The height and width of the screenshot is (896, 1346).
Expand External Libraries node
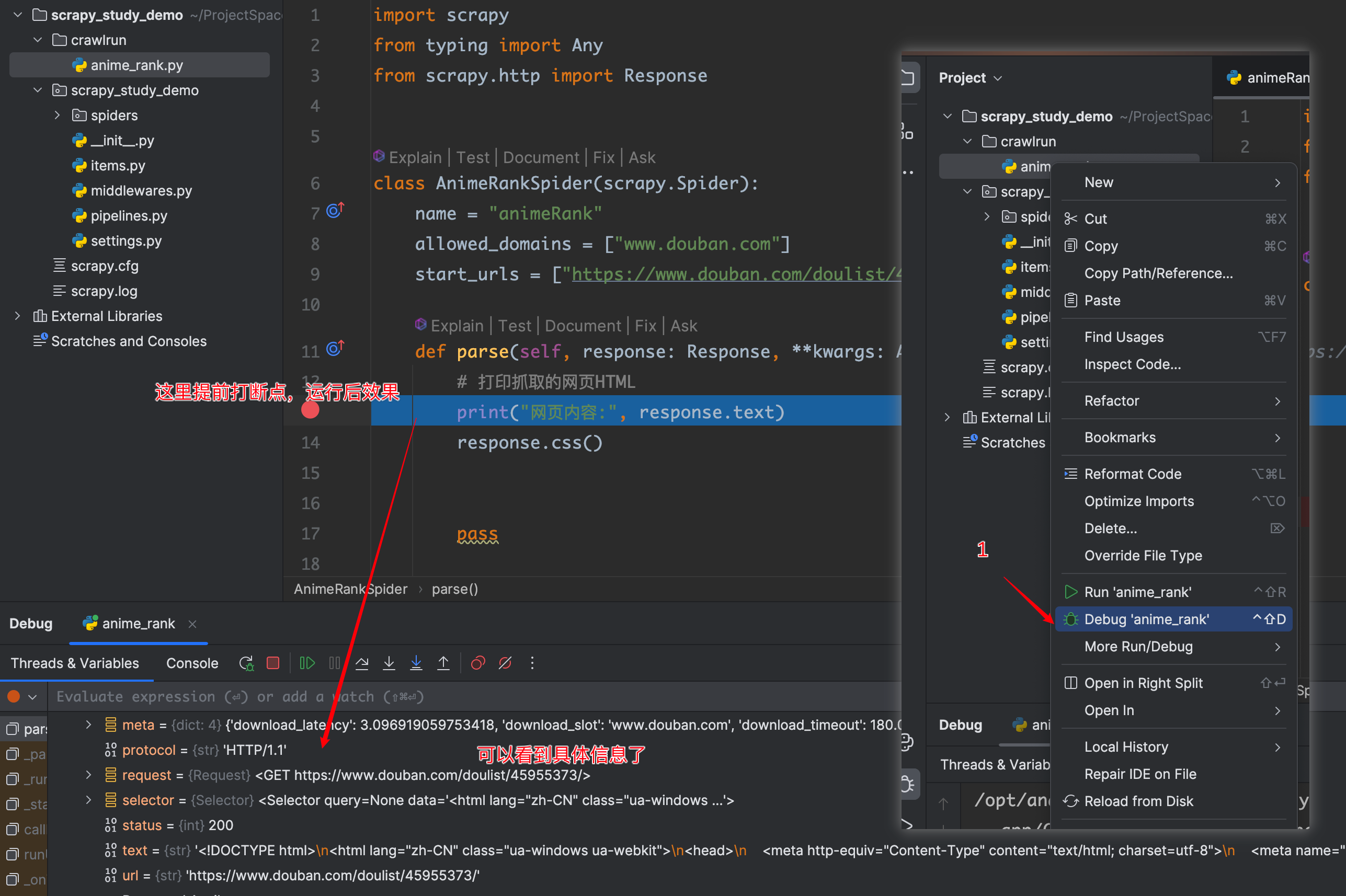click(x=17, y=316)
